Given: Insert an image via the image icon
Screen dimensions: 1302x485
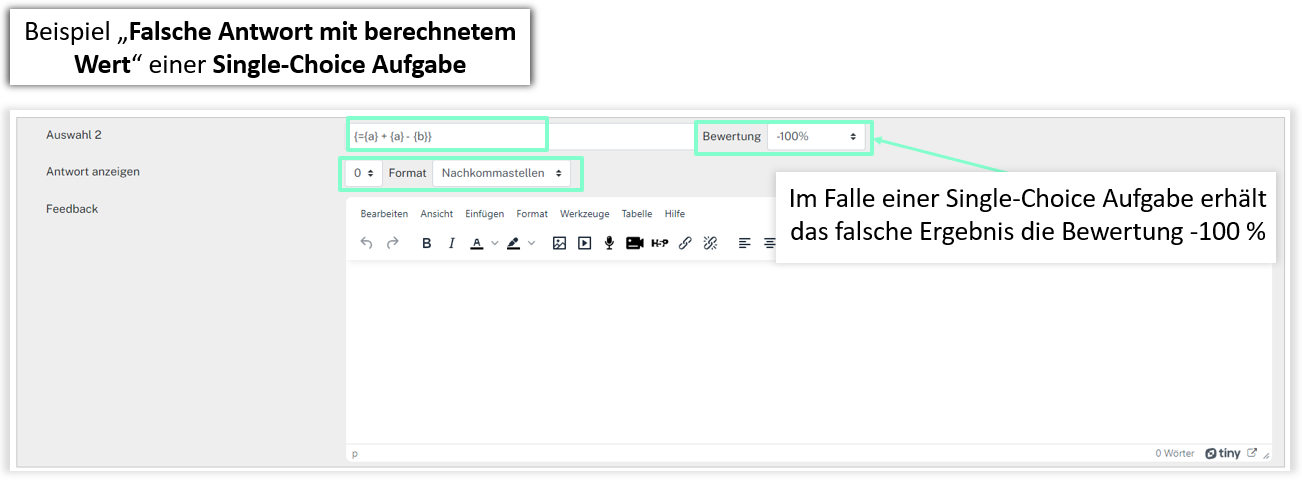Looking at the screenshot, I should [559, 243].
